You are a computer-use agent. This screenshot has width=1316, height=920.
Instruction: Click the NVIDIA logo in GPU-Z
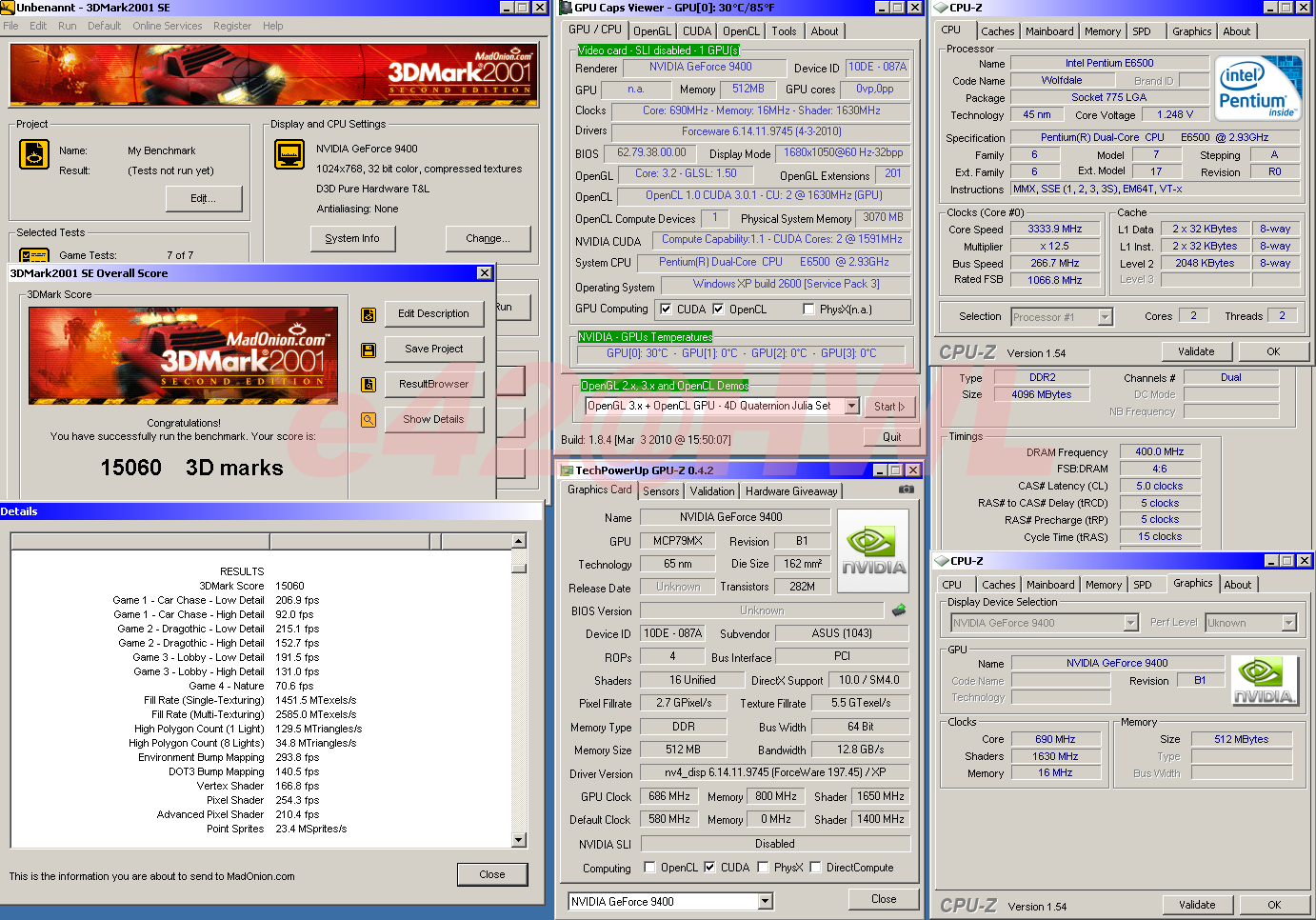(873, 552)
